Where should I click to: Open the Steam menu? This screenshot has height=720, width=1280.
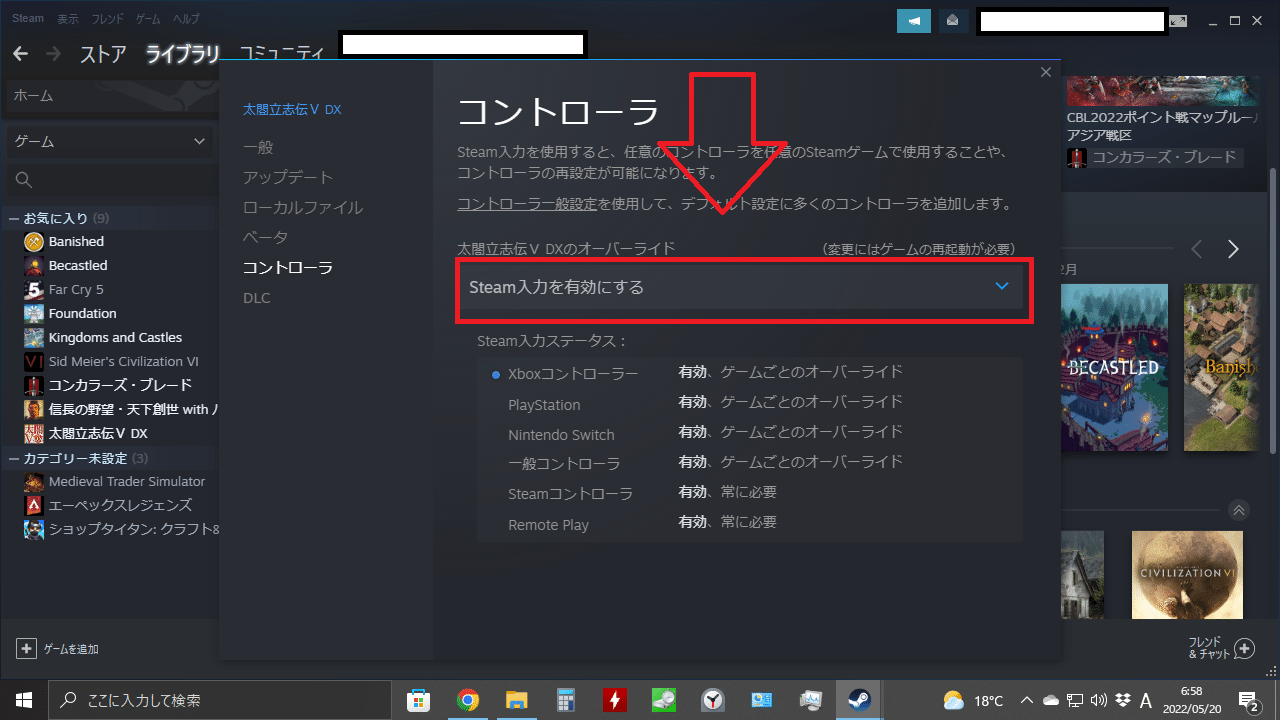click(x=28, y=19)
